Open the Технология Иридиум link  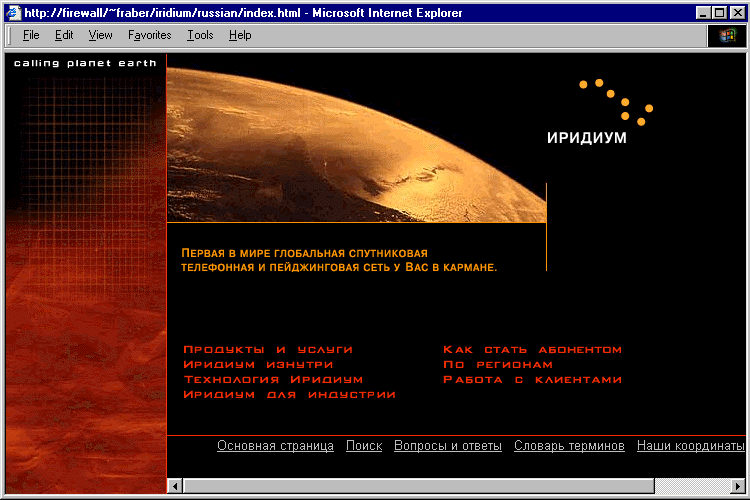click(x=274, y=379)
